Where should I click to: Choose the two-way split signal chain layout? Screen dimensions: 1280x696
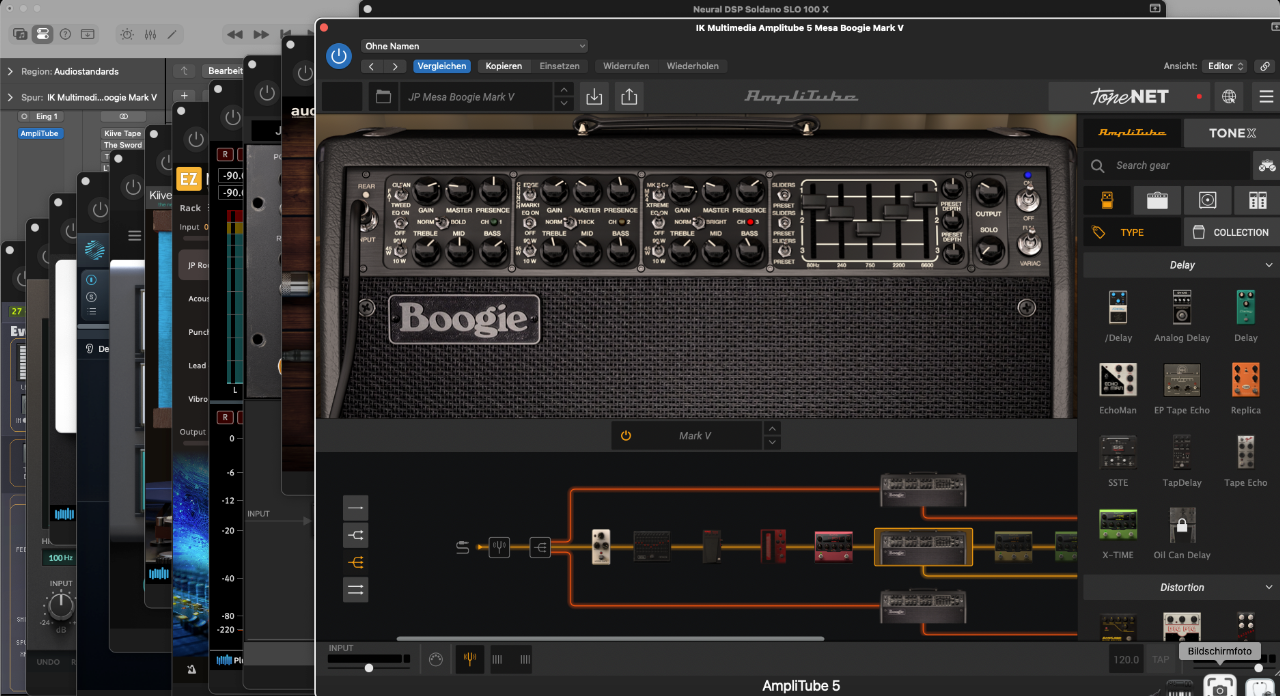355,535
